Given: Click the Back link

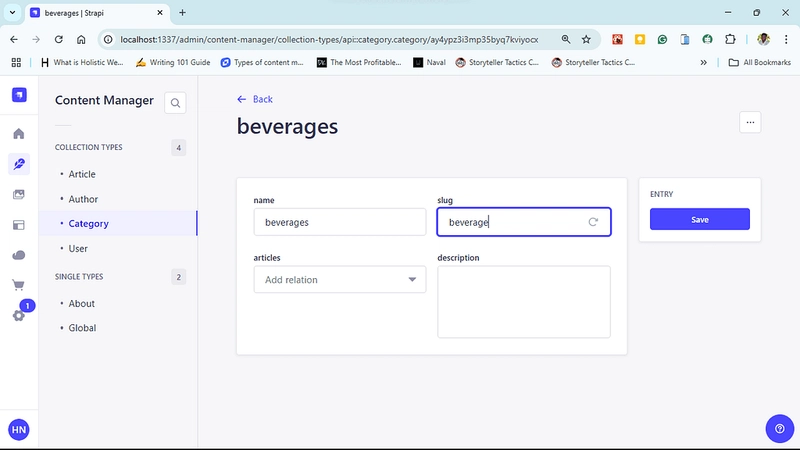Looking at the screenshot, I should click(x=255, y=99).
